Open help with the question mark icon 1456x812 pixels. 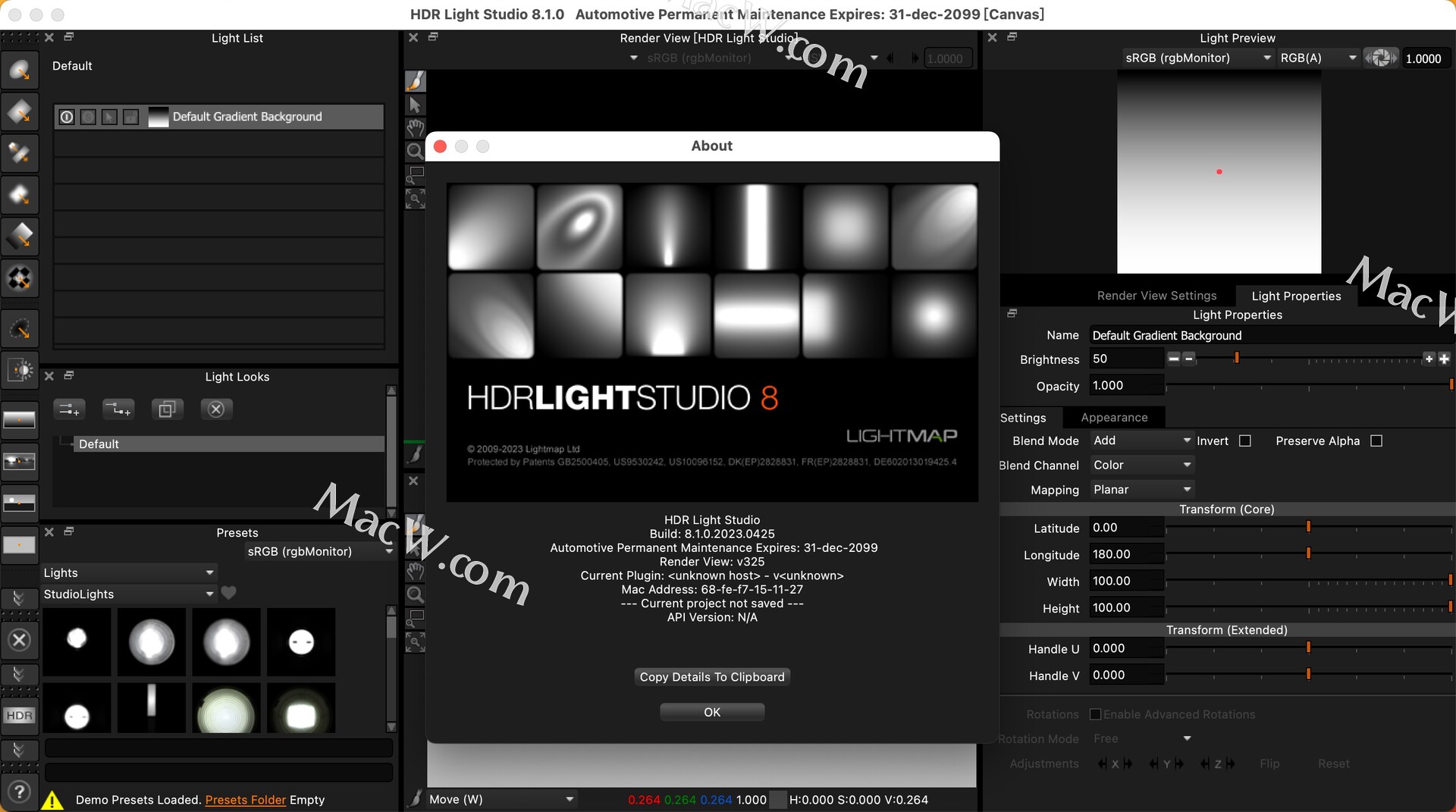(x=20, y=792)
